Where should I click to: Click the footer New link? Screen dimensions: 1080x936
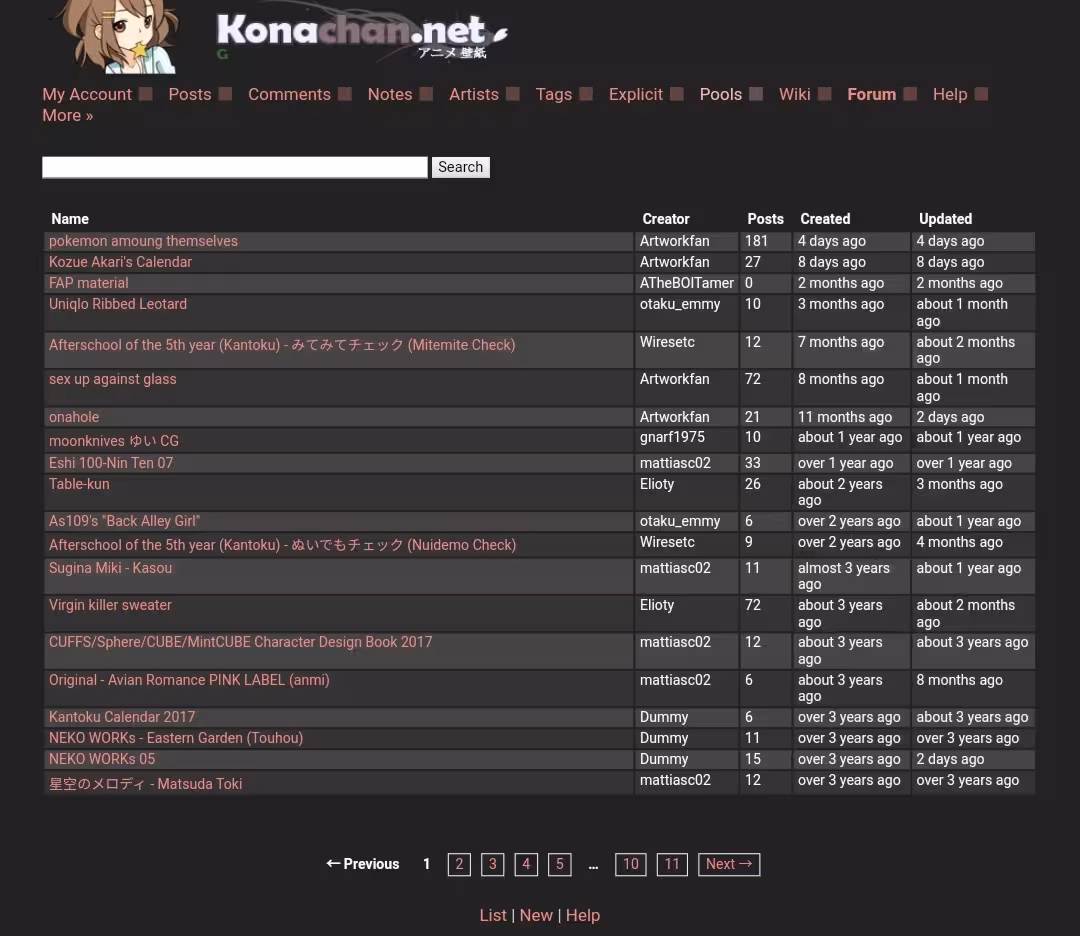pyautogui.click(x=537, y=916)
